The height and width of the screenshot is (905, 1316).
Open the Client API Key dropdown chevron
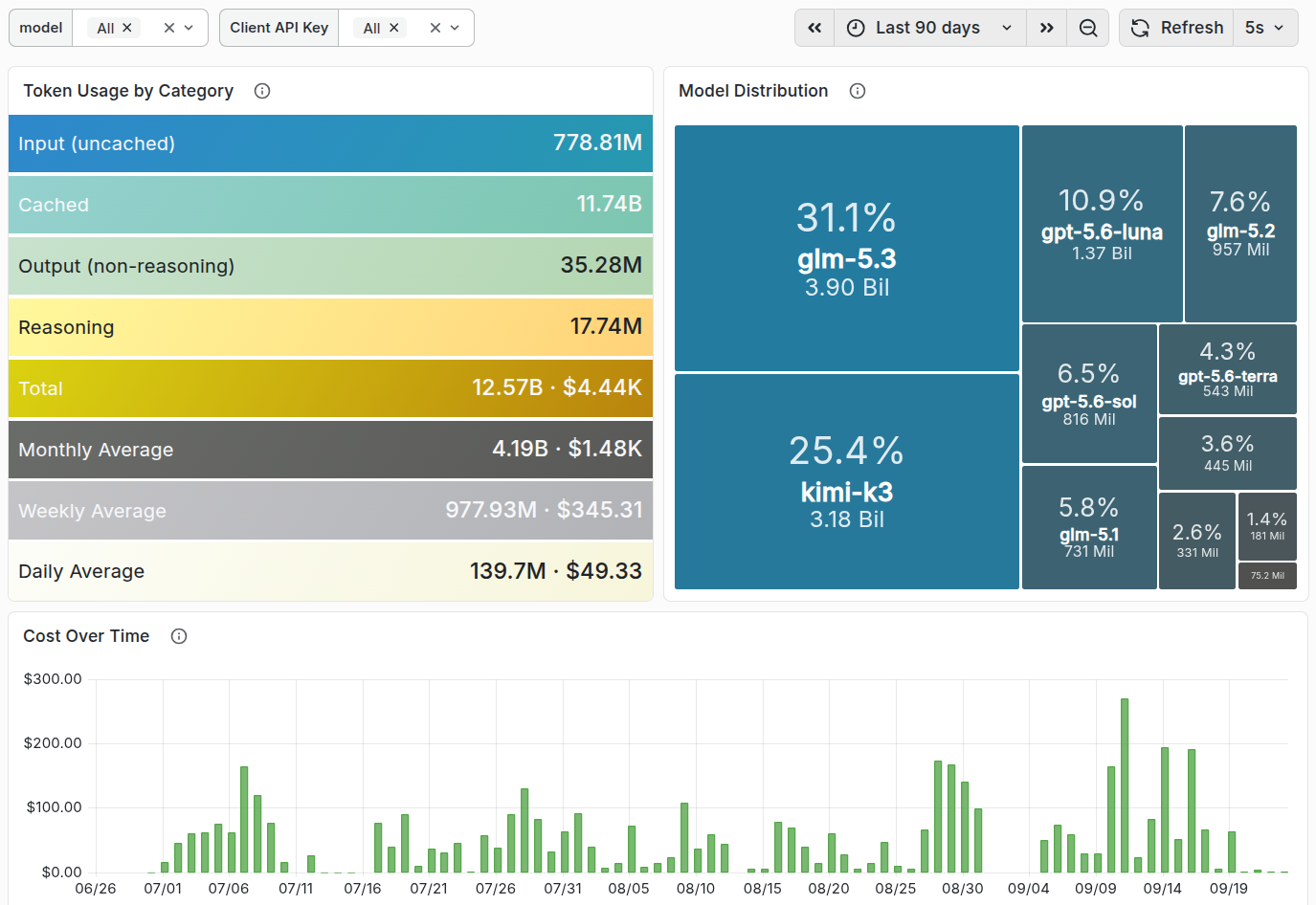point(455,28)
